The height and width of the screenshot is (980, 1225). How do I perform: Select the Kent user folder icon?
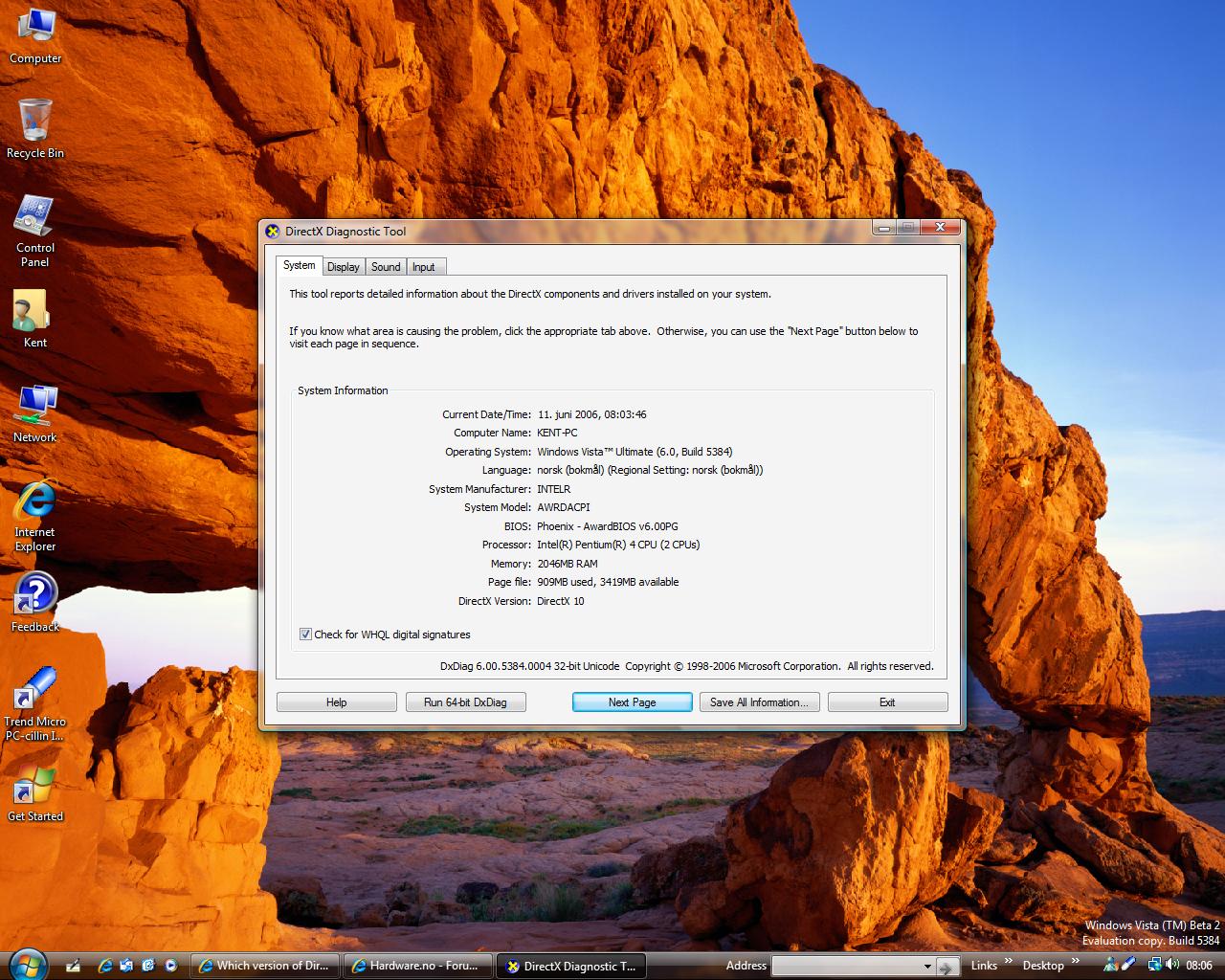(34, 320)
